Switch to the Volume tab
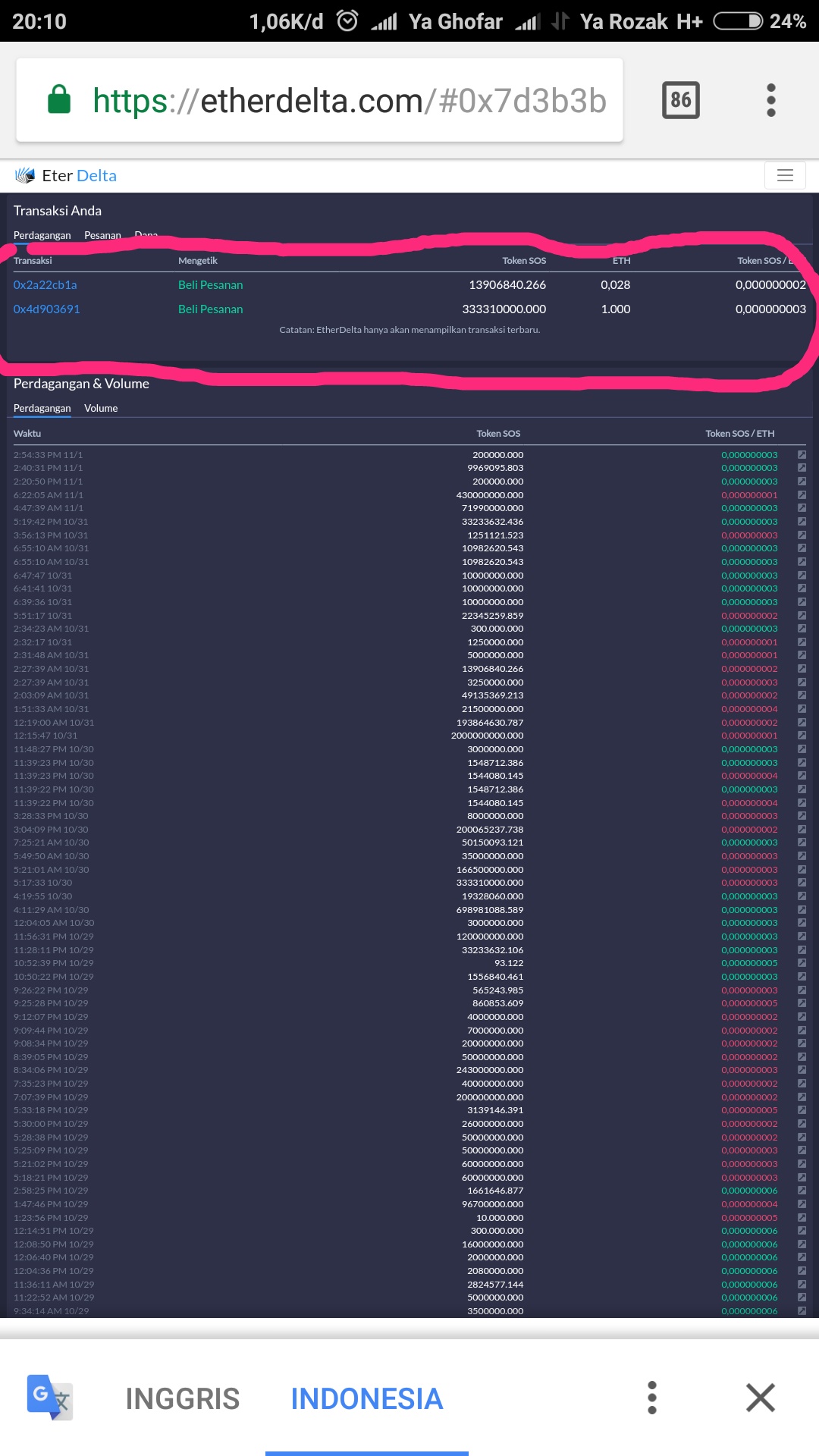819x1456 pixels. (101, 408)
